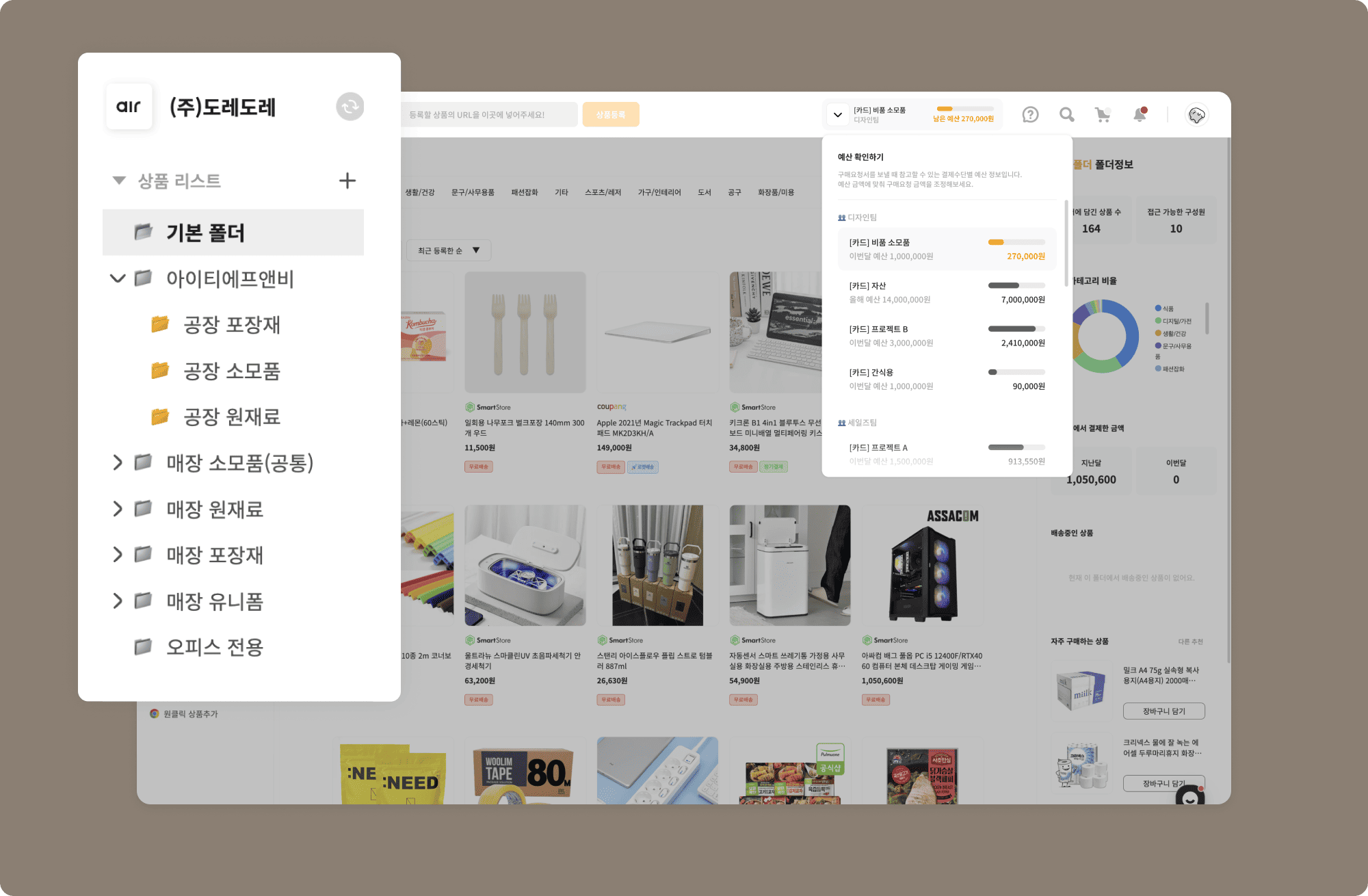Click the help question mark icon
The height and width of the screenshot is (896, 1368).
pyautogui.click(x=1031, y=114)
